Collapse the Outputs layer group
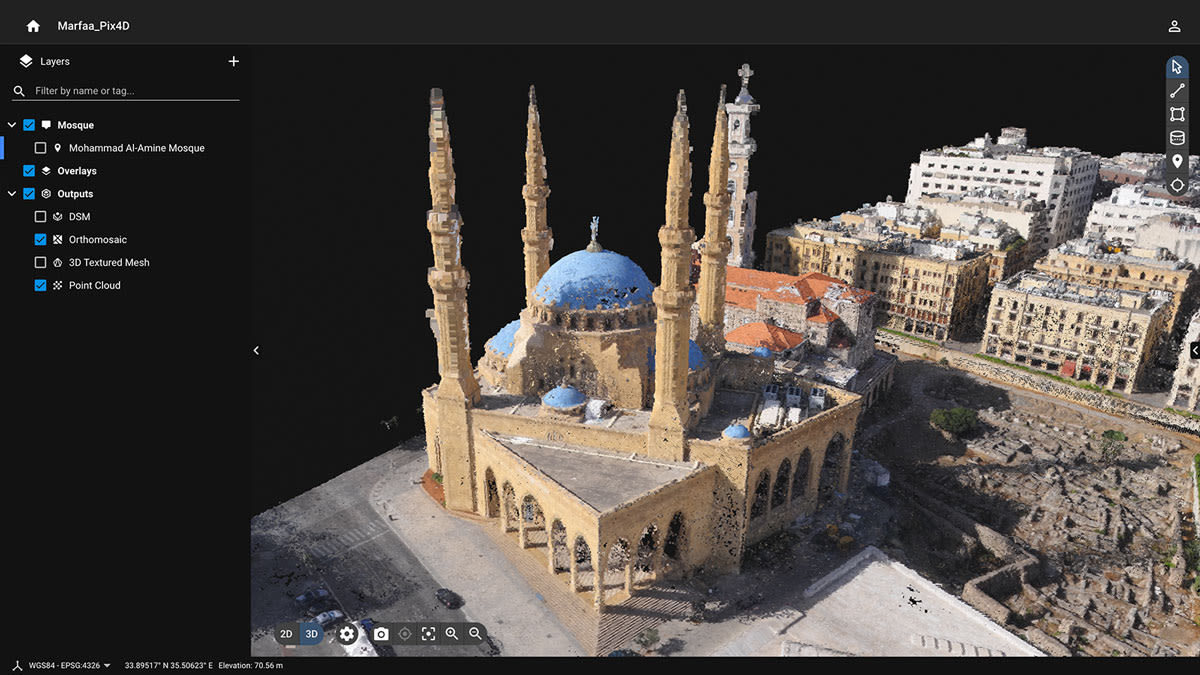Image resolution: width=1200 pixels, height=675 pixels. tap(12, 193)
